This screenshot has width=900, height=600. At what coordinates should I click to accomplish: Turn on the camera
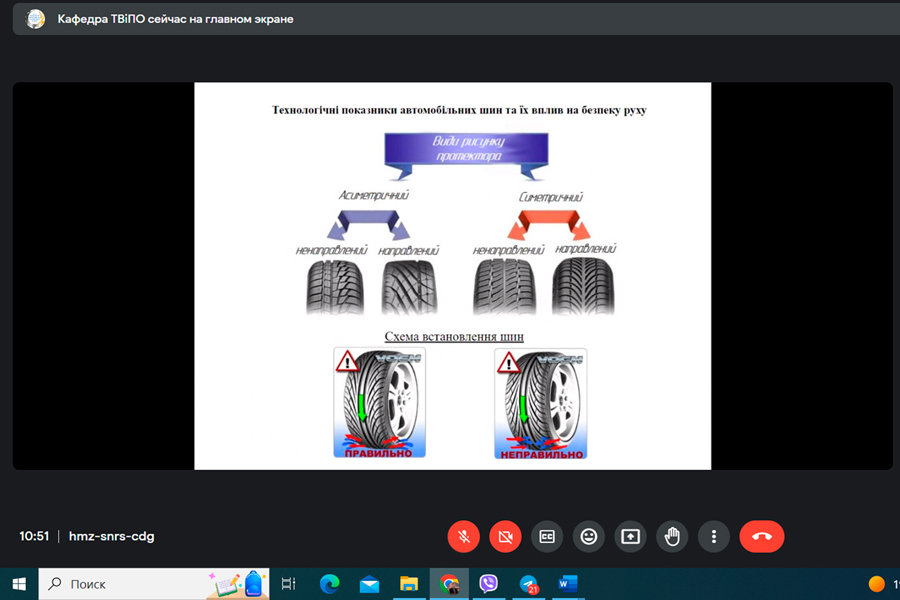pyautogui.click(x=505, y=536)
